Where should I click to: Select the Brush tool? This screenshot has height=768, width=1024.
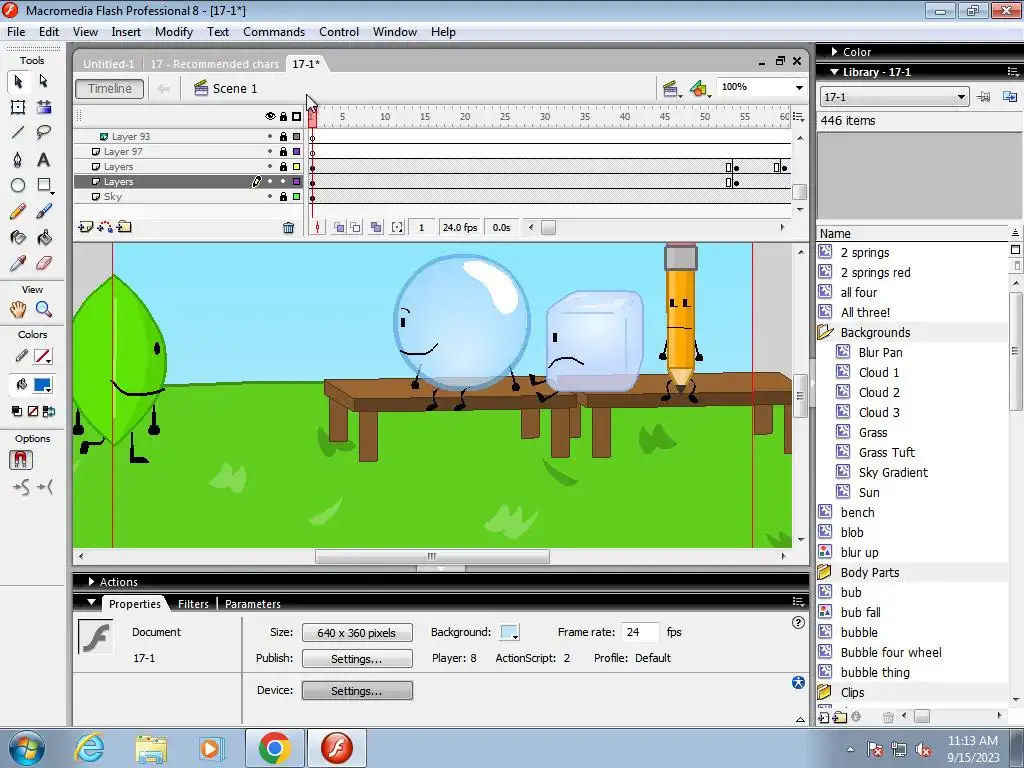point(44,212)
